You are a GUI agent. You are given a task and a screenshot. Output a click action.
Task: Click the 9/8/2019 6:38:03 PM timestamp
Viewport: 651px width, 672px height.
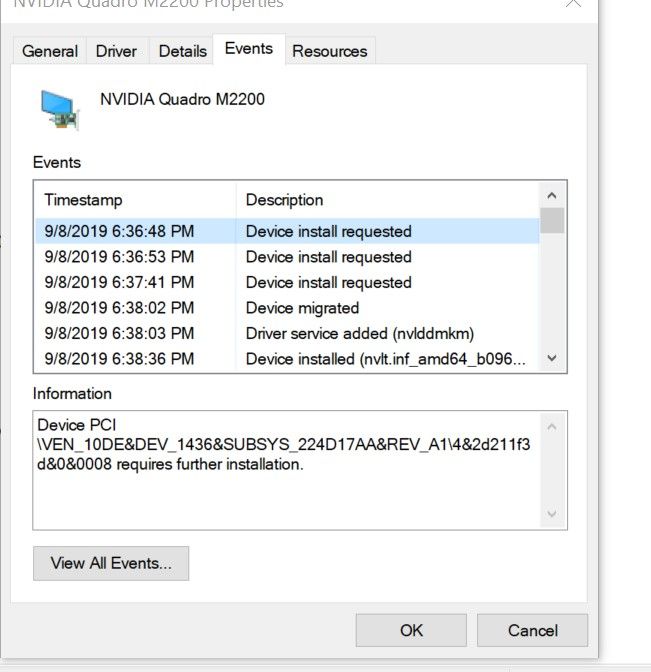pyautogui.click(x=119, y=333)
